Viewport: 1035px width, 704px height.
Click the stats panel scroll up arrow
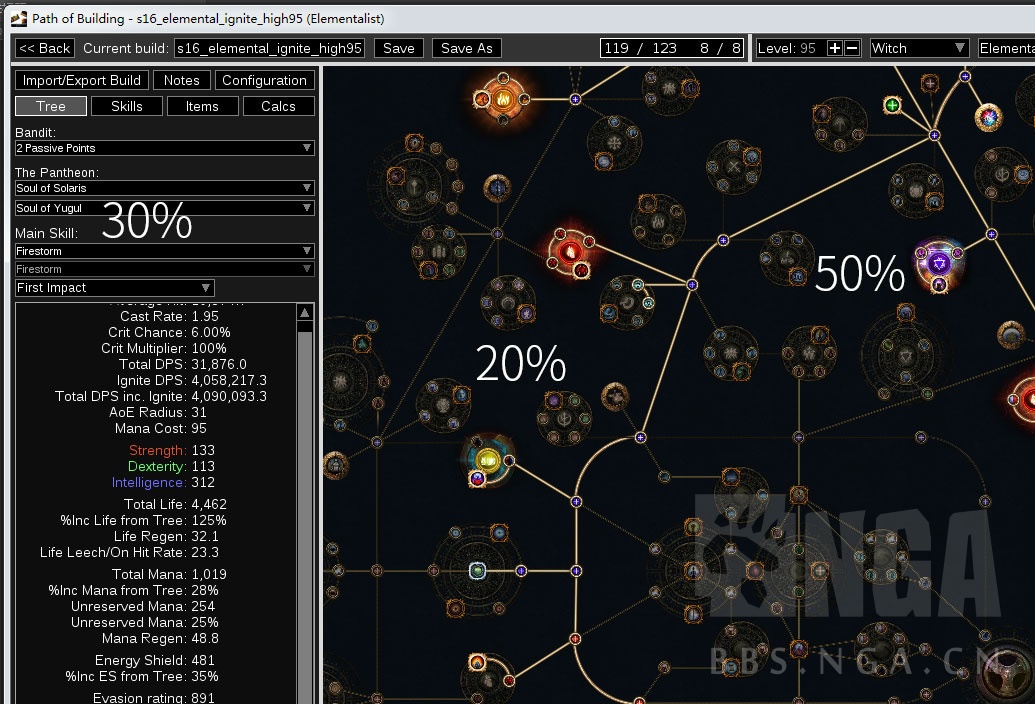coord(305,313)
